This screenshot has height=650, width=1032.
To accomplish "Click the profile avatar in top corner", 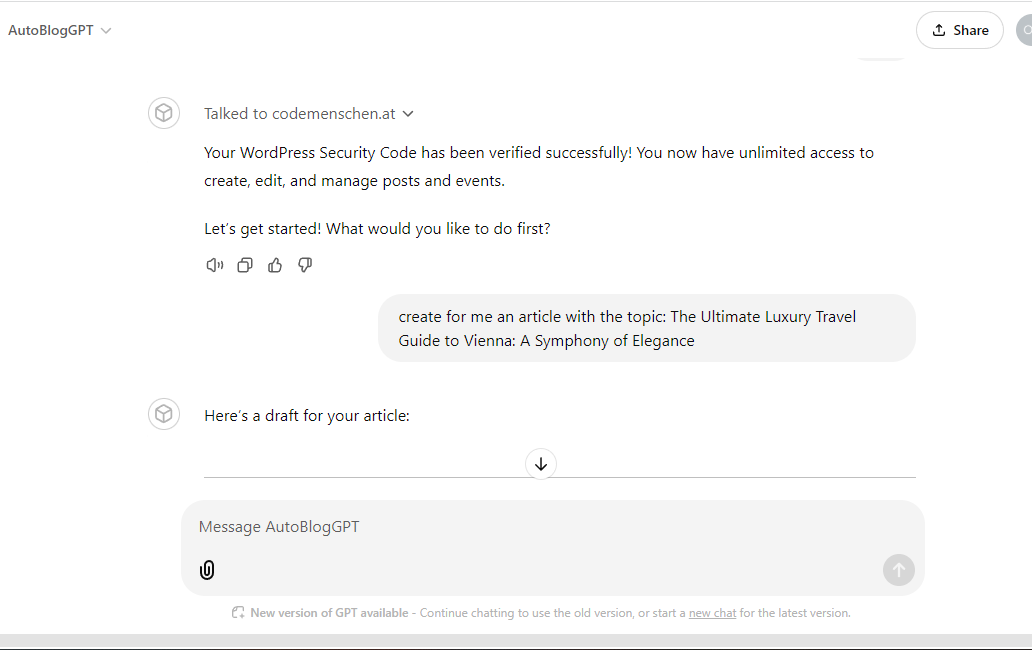I will pos(1025,30).
